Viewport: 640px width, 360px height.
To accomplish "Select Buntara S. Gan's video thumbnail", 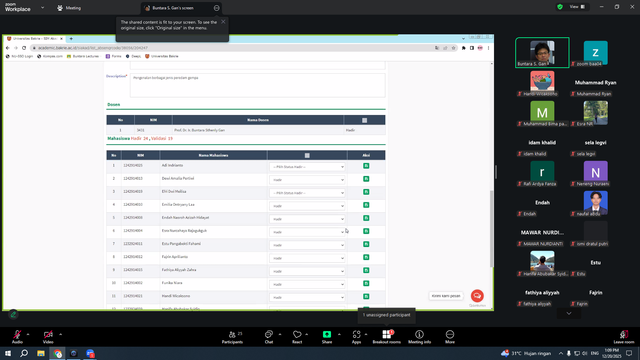I will tap(542, 53).
